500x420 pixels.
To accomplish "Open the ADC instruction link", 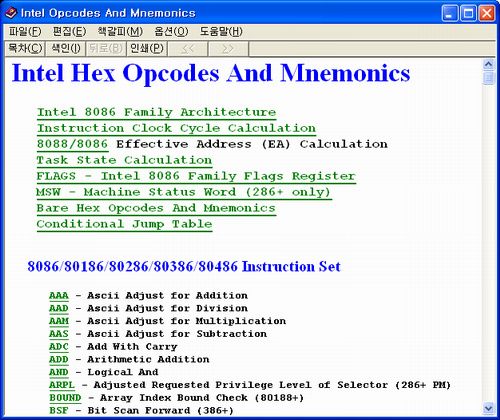I will [59, 347].
